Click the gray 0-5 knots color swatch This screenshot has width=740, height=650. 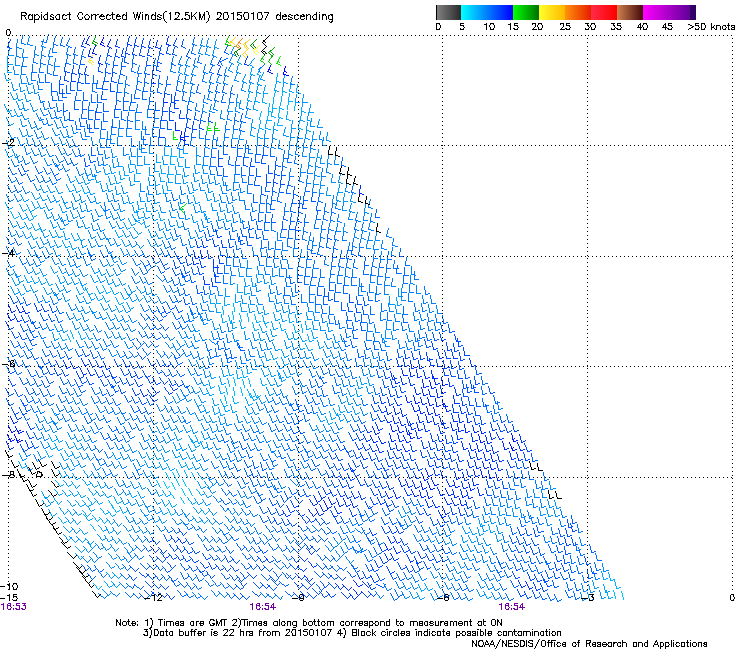coord(448,12)
